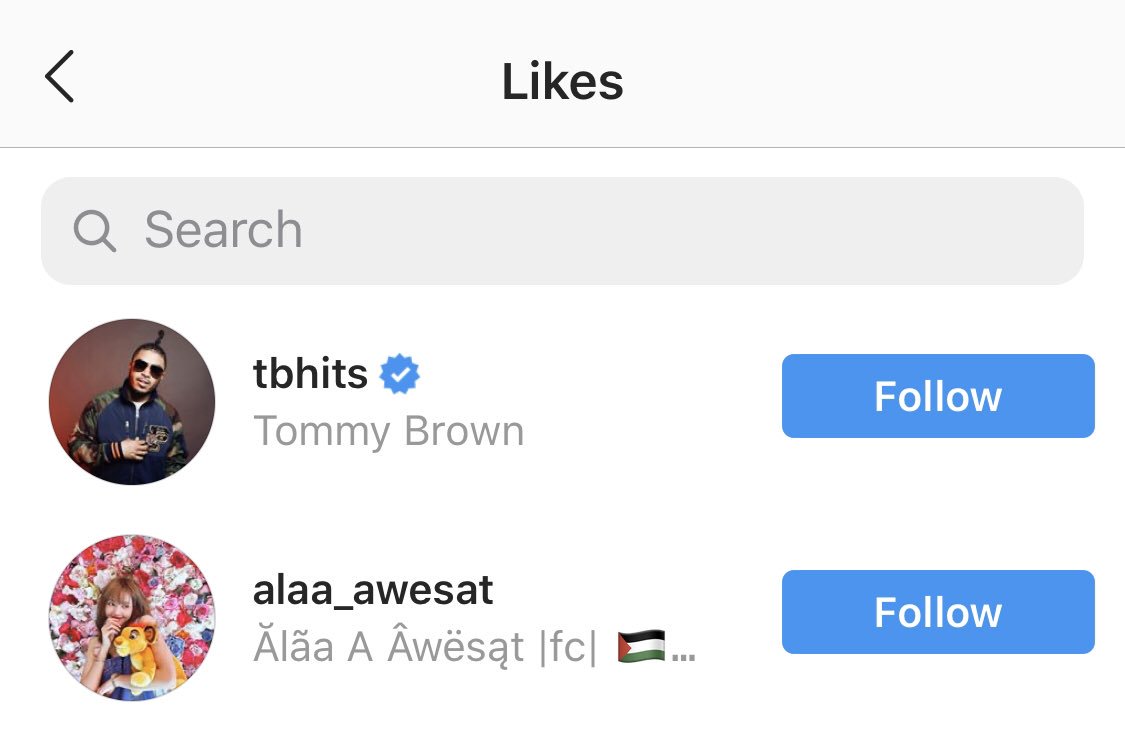Open the alaa_awesat username link
Image resolution: width=1125 pixels, height=744 pixels.
pos(373,590)
